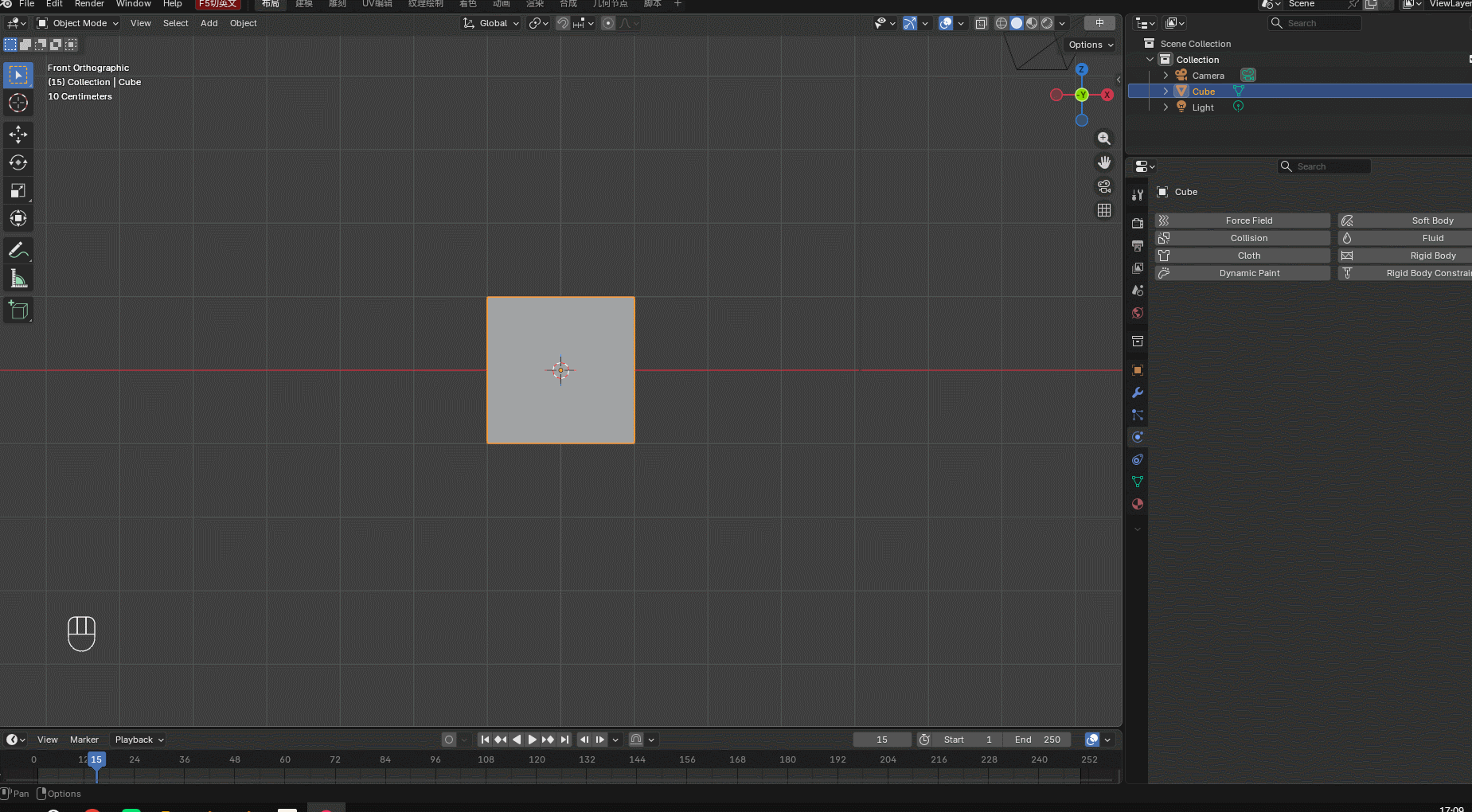Select the Measure tool
This screenshot has width=1472, height=812.
coord(18,279)
